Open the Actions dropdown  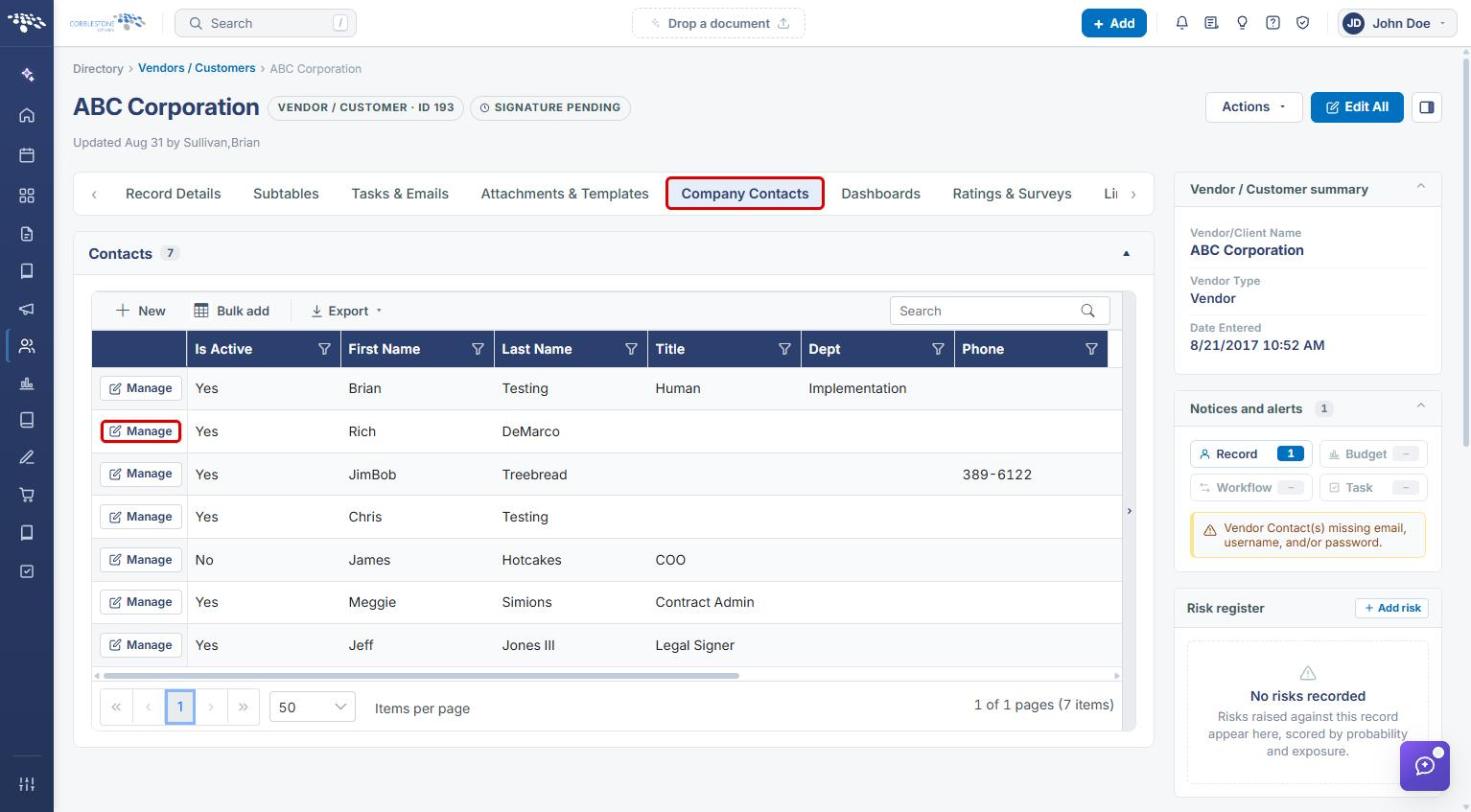coord(1254,107)
